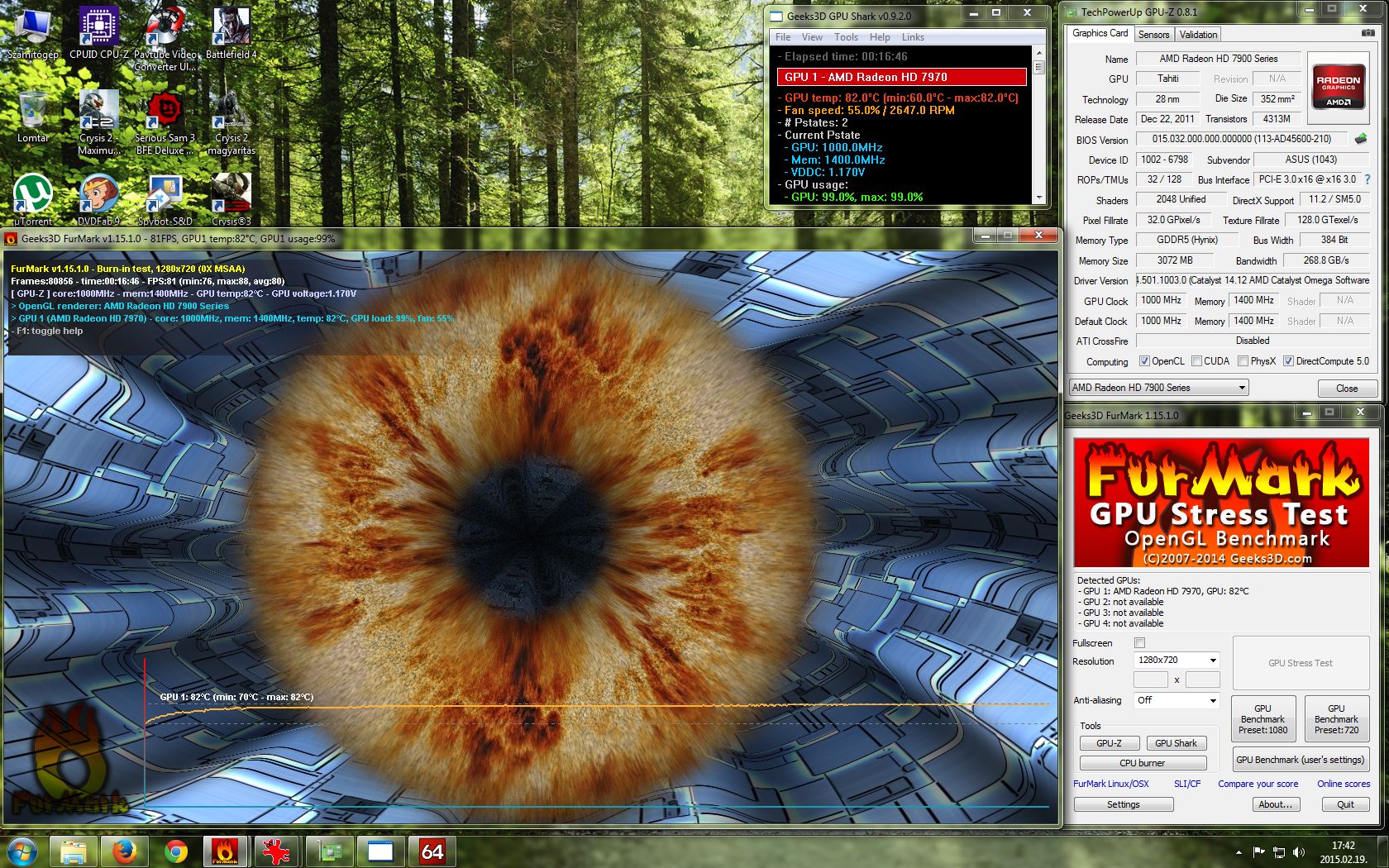Select the Graphics Card tab in GPU-Z
This screenshot has width=1389, height=868.
pyautogui.click(x=1100, y=33)
